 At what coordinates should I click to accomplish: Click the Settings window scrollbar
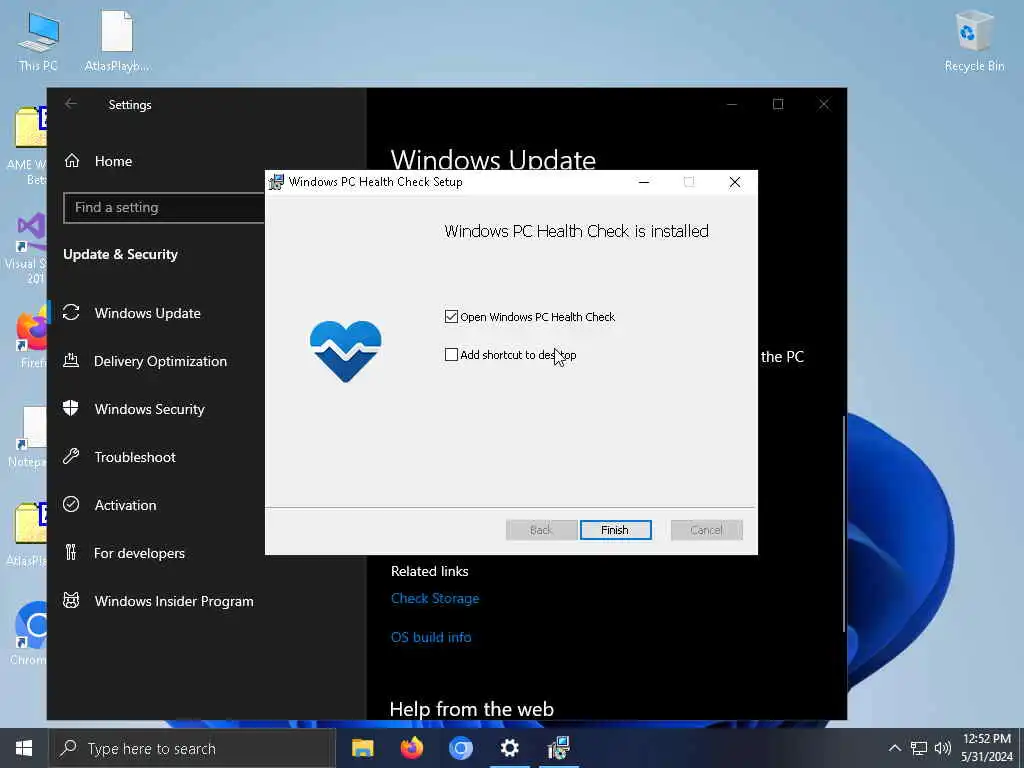(x=844, y=523)
